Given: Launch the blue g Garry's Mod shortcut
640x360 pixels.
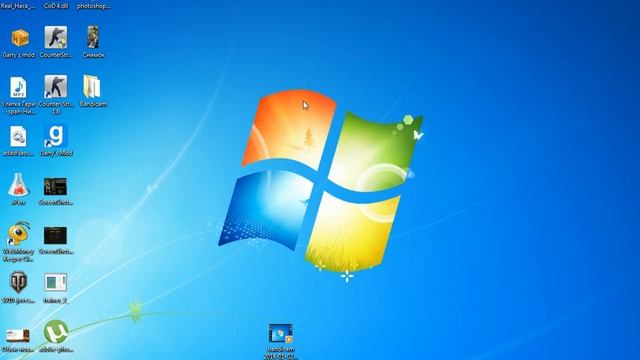Looking at the screenshot, I should click(x=56, y=136).
